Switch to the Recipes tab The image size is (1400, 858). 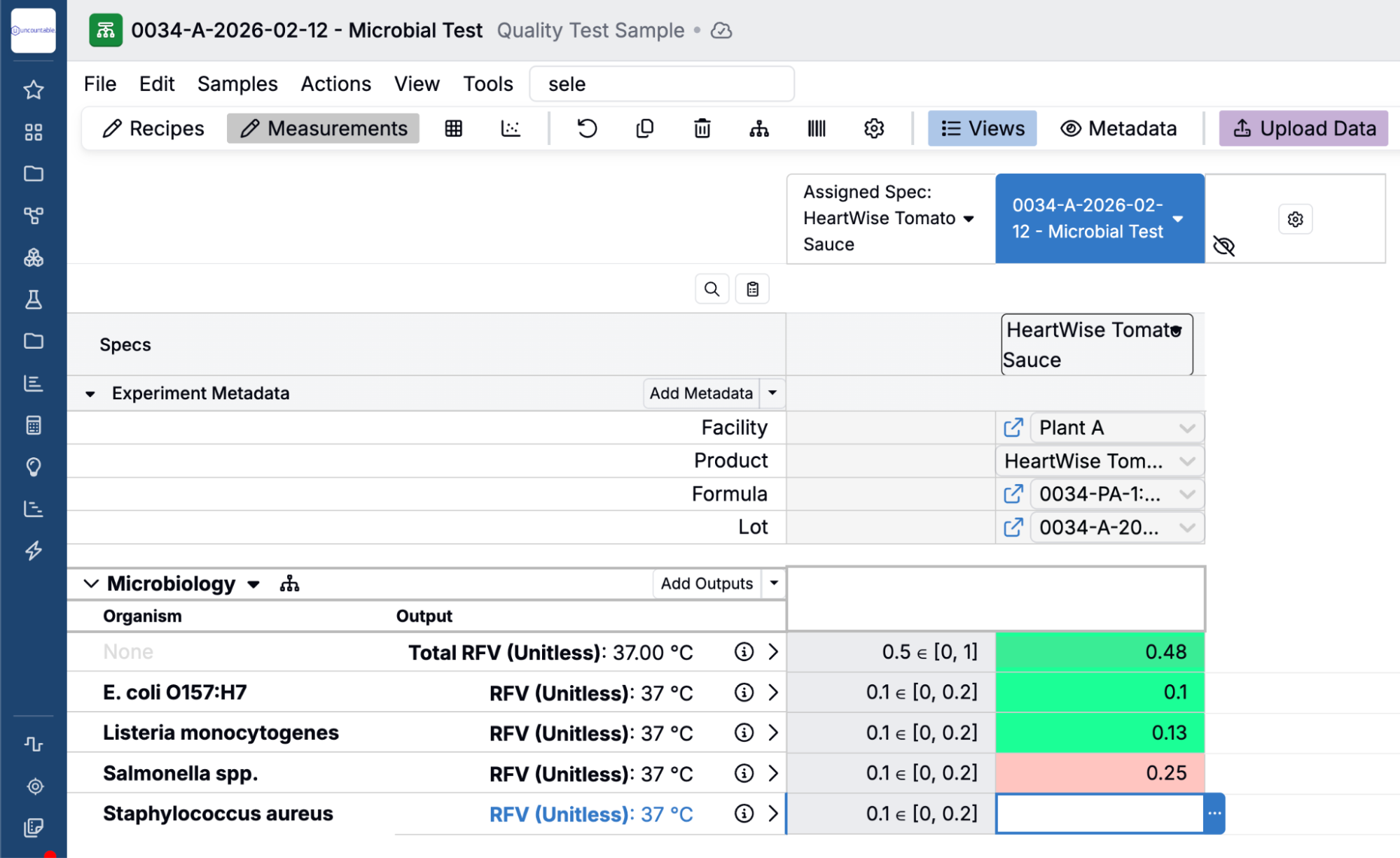click(x=153, y=128)
